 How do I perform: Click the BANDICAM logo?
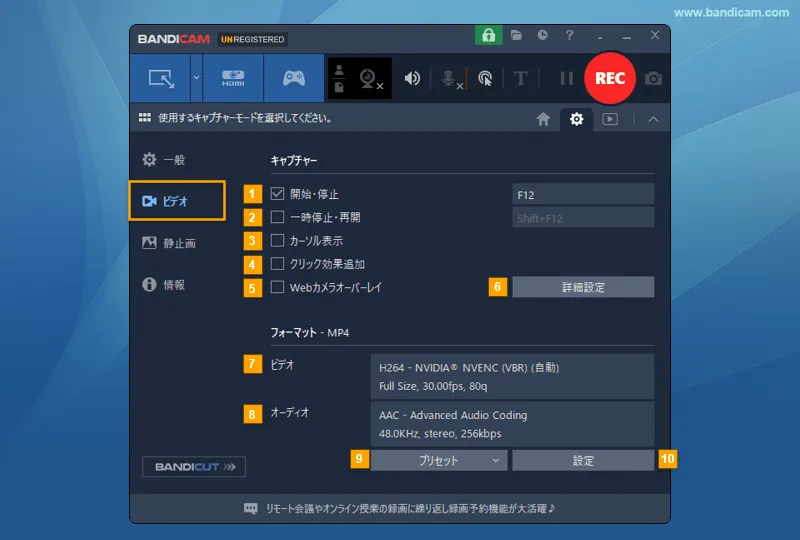point(173,39)
